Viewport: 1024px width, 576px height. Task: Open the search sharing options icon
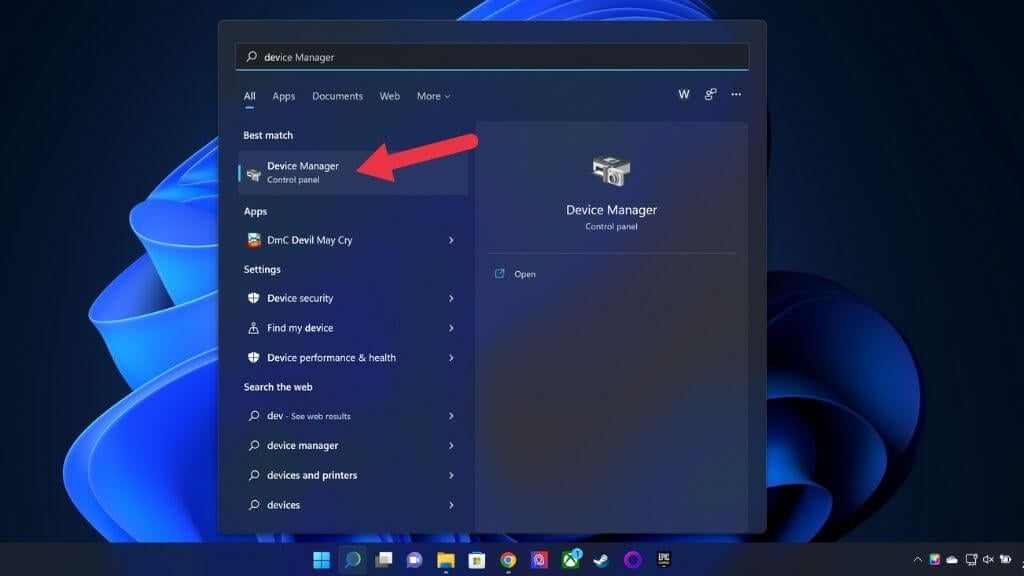point(710,95)
